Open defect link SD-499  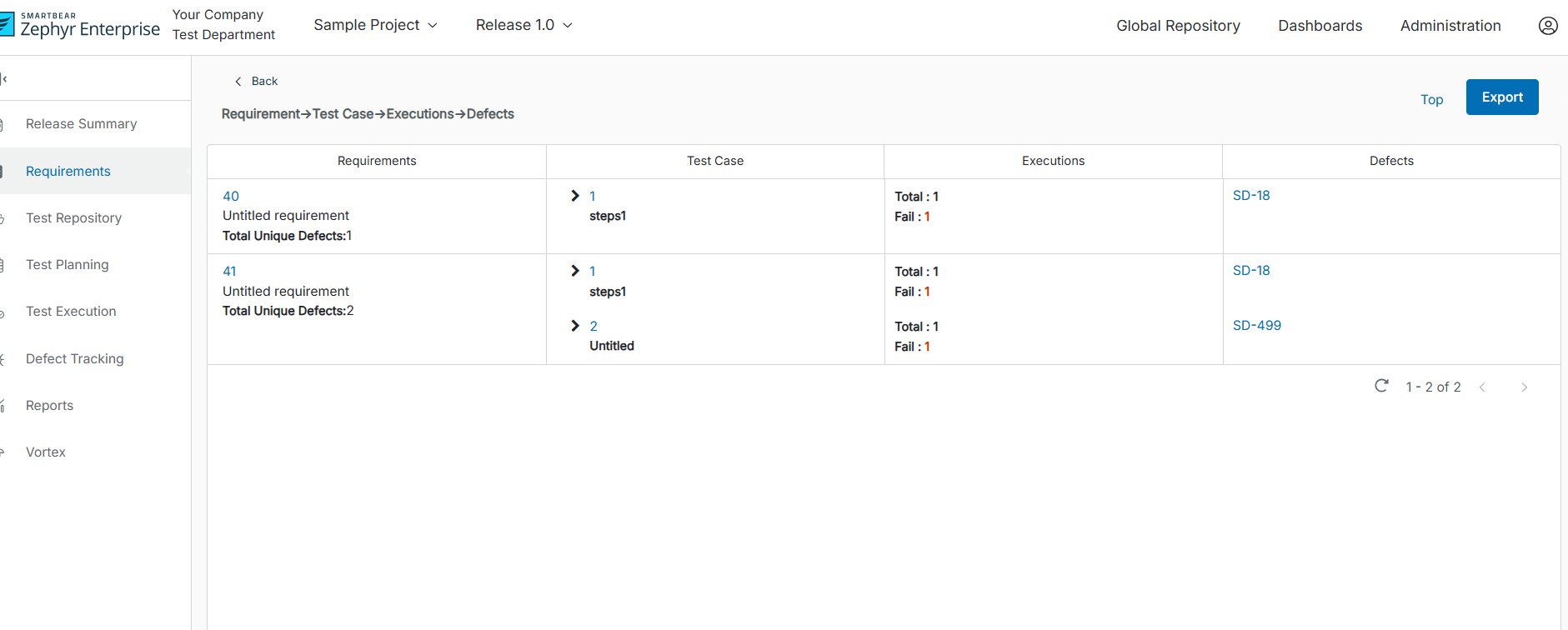1256,326
